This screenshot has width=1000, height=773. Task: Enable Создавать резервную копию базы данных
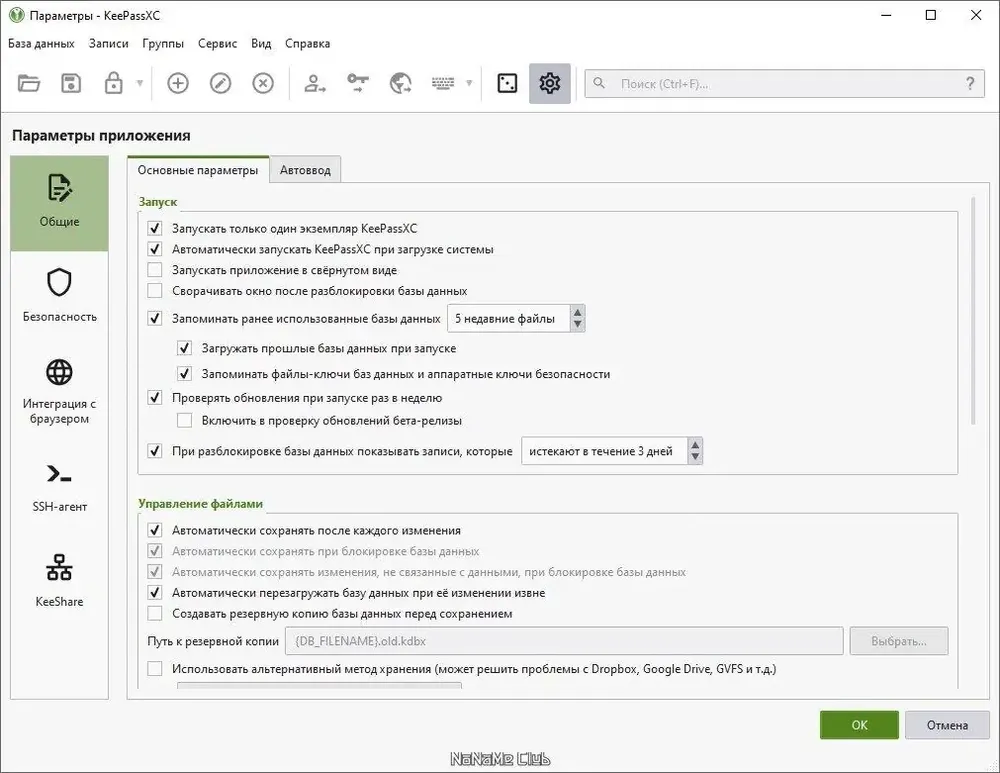tap(155, 614)
